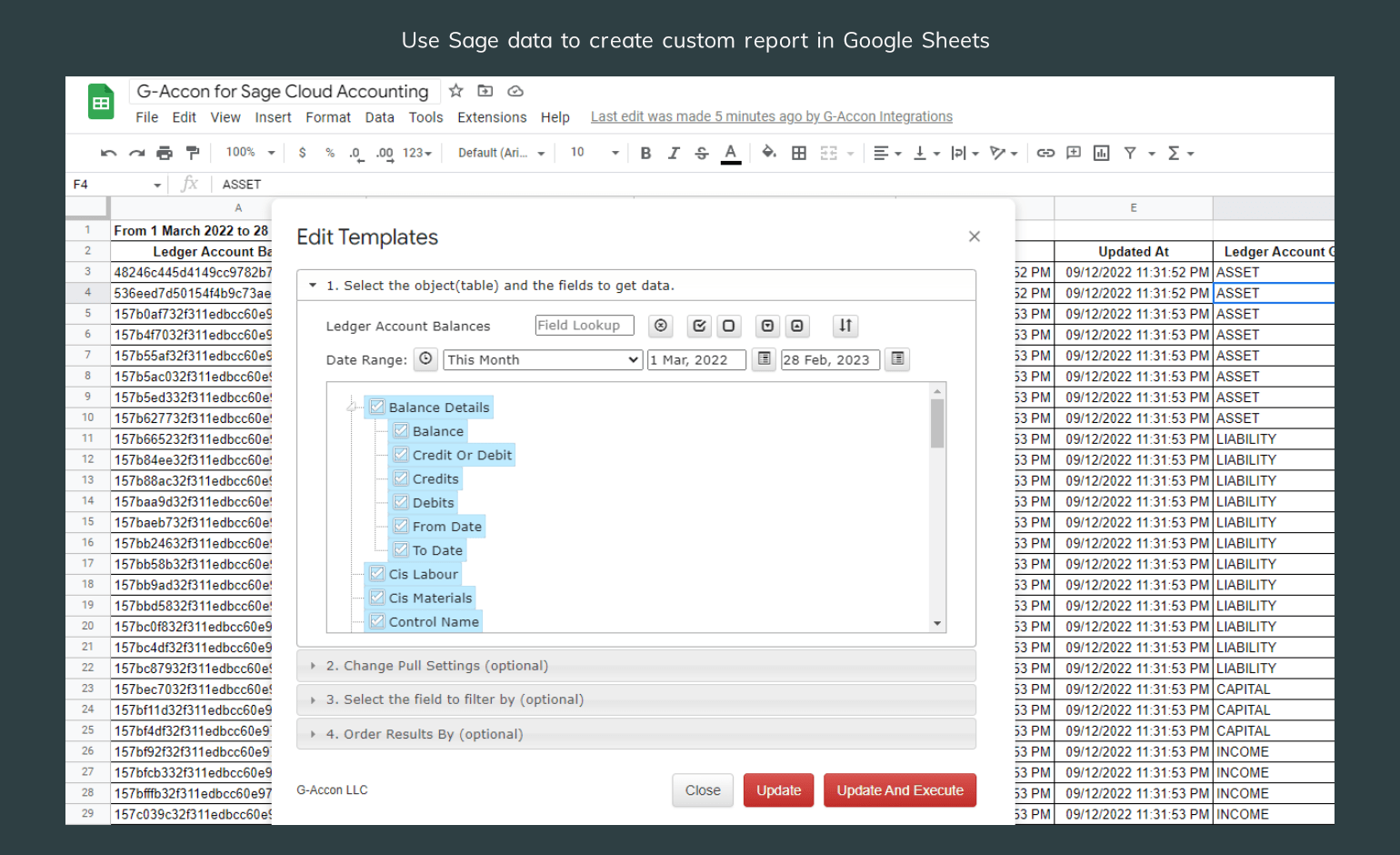This screenshot has height=855, width=1400.
Task: Toggle the From Date checkbox
Action: 401,525
